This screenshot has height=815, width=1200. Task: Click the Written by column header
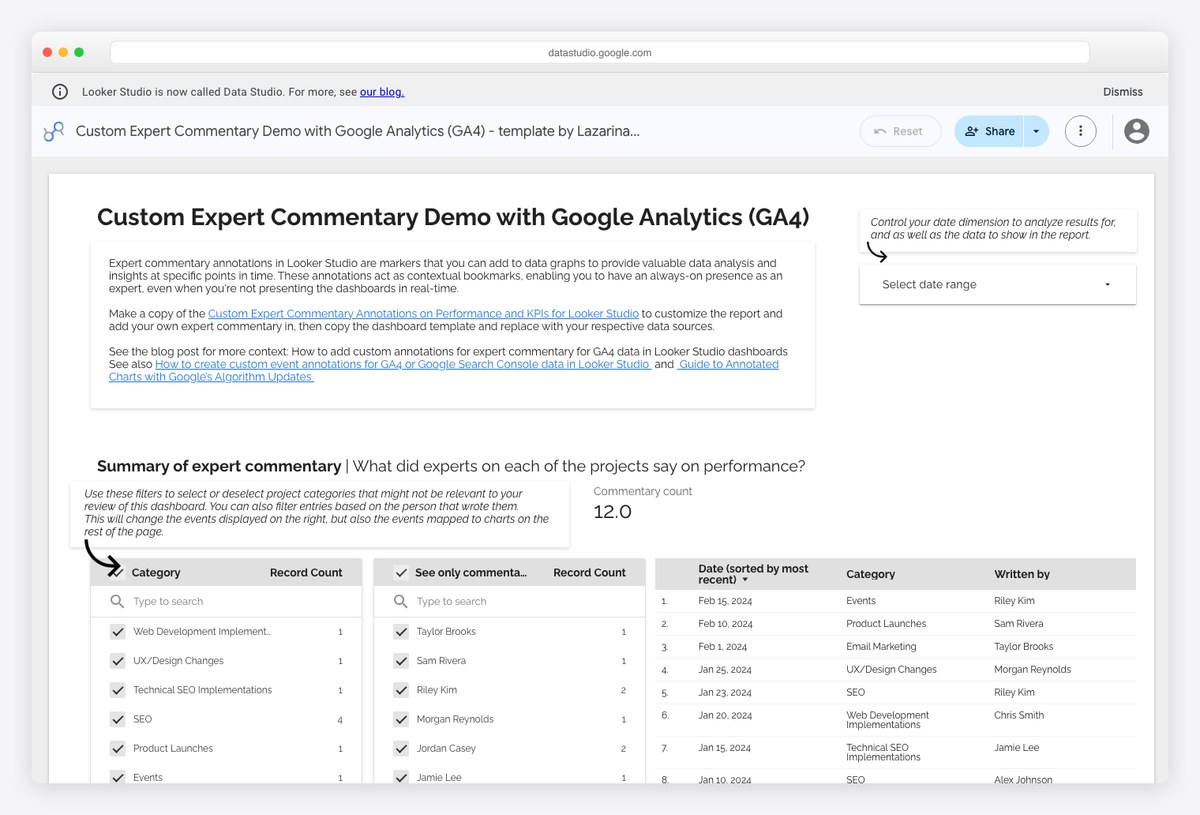tap(1022, 574)
